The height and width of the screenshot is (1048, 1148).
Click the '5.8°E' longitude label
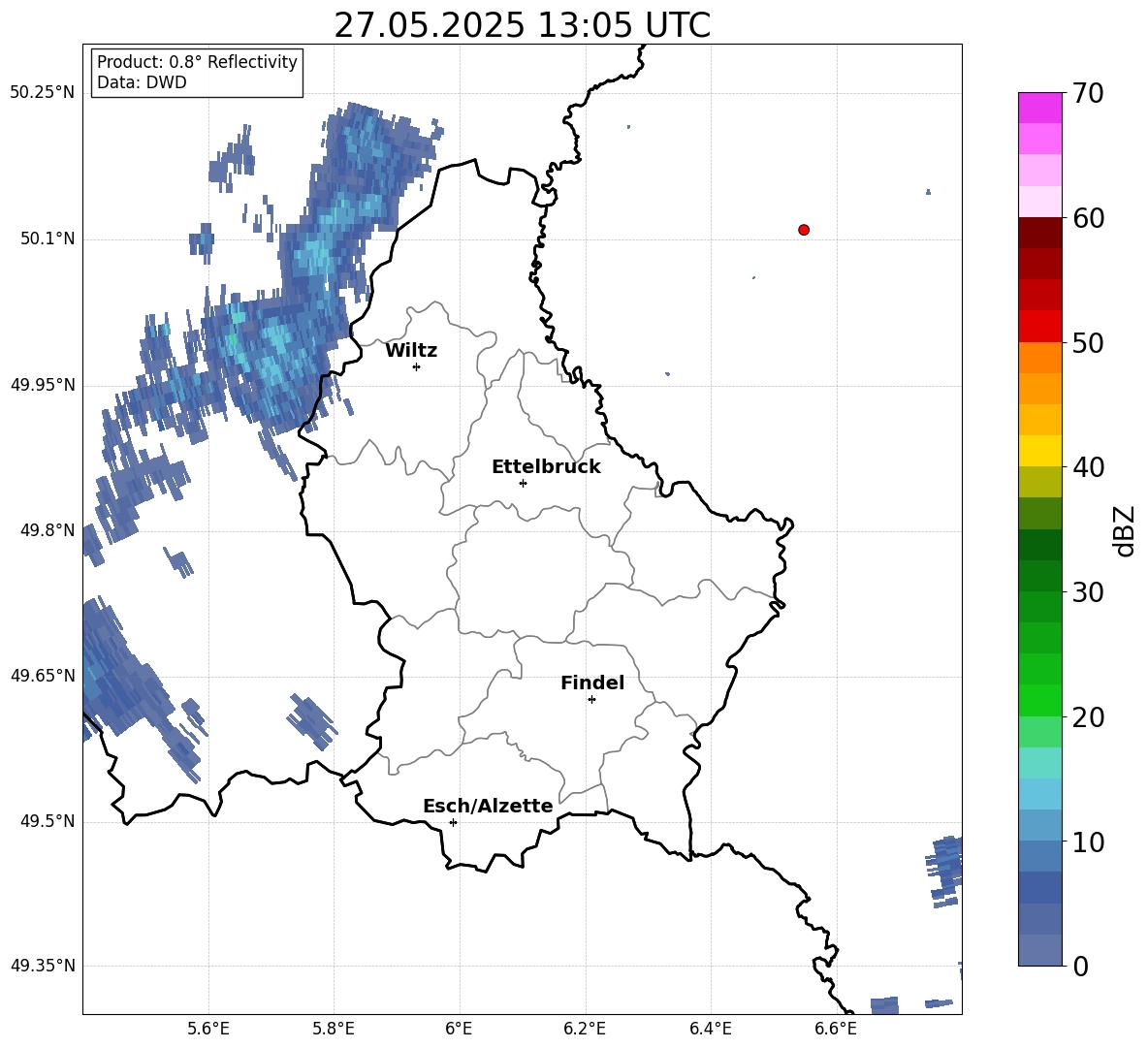click(x=334, y=1029)
